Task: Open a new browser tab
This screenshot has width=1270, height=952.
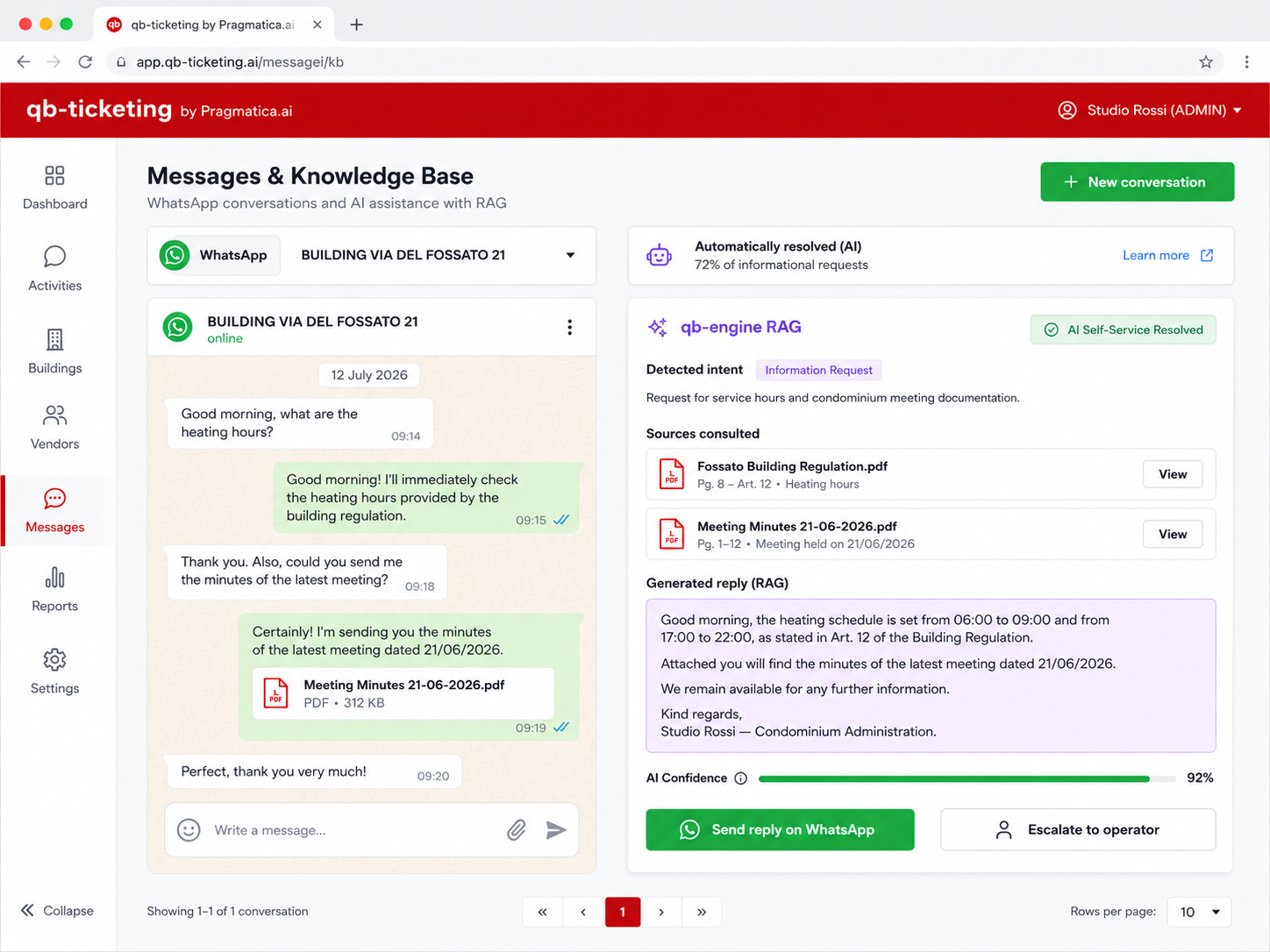Action: 356,25
